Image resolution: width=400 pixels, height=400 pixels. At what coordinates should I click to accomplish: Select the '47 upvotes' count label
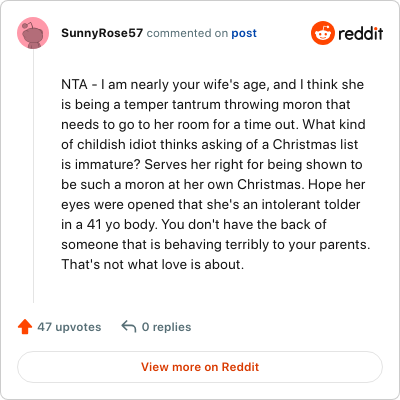pyautogui.click(x=69, y=327)
